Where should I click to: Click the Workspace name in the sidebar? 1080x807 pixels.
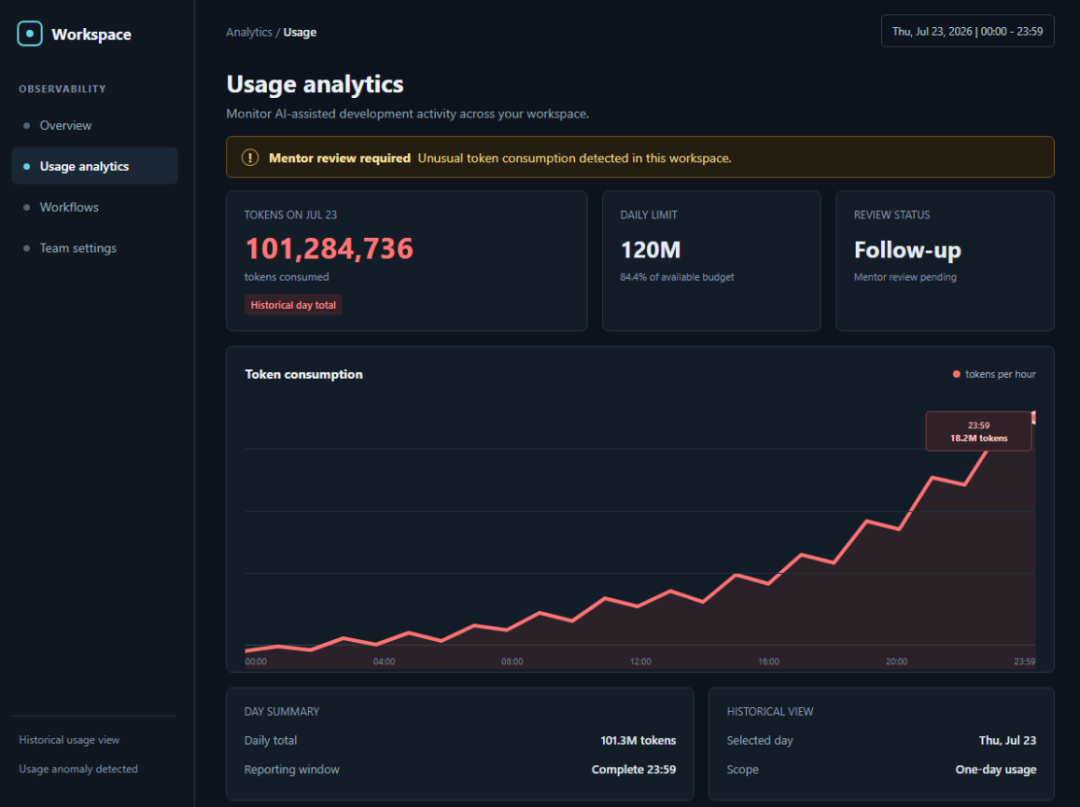click(91, 34)
